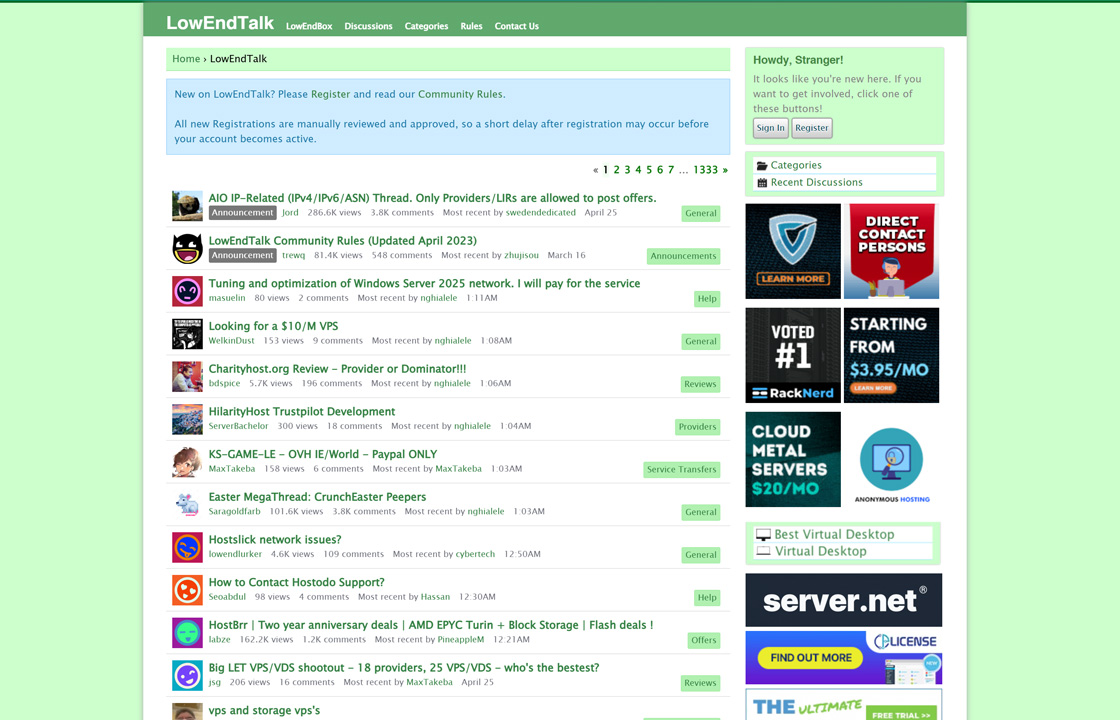Open the shield Learn More ad

(x=793, y=251)
